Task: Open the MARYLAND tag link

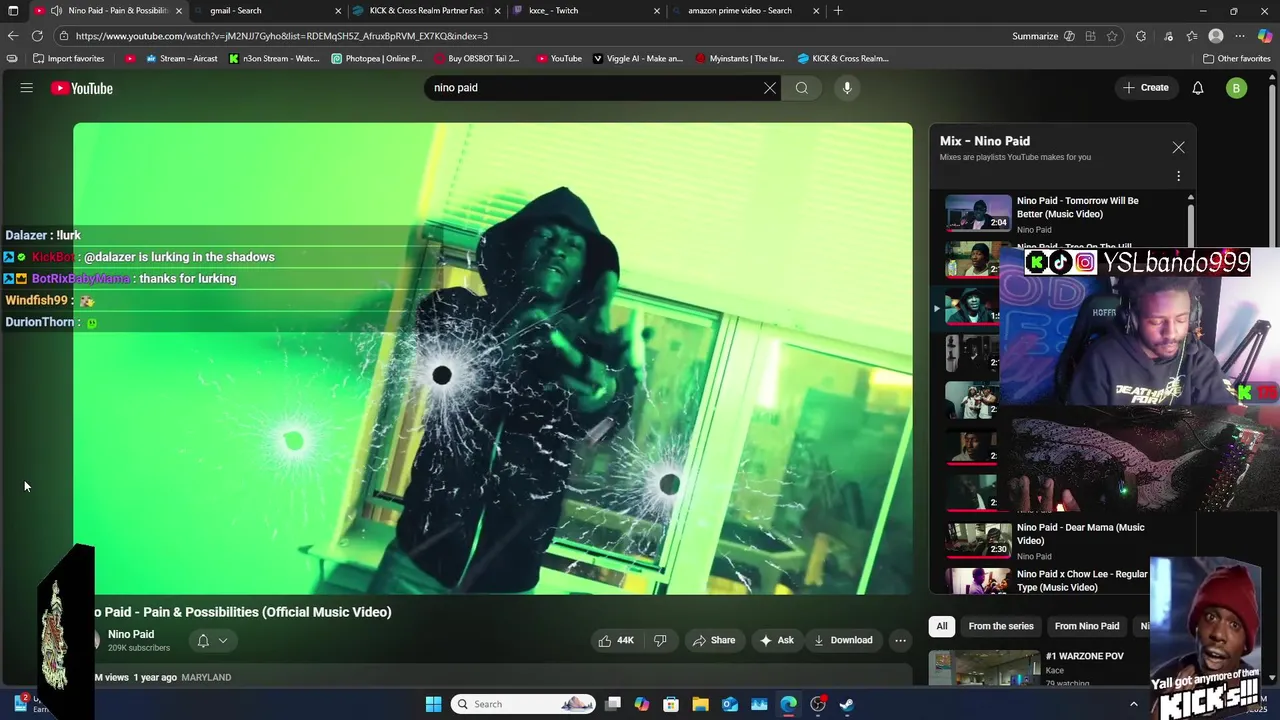Action: pos(206,677)
